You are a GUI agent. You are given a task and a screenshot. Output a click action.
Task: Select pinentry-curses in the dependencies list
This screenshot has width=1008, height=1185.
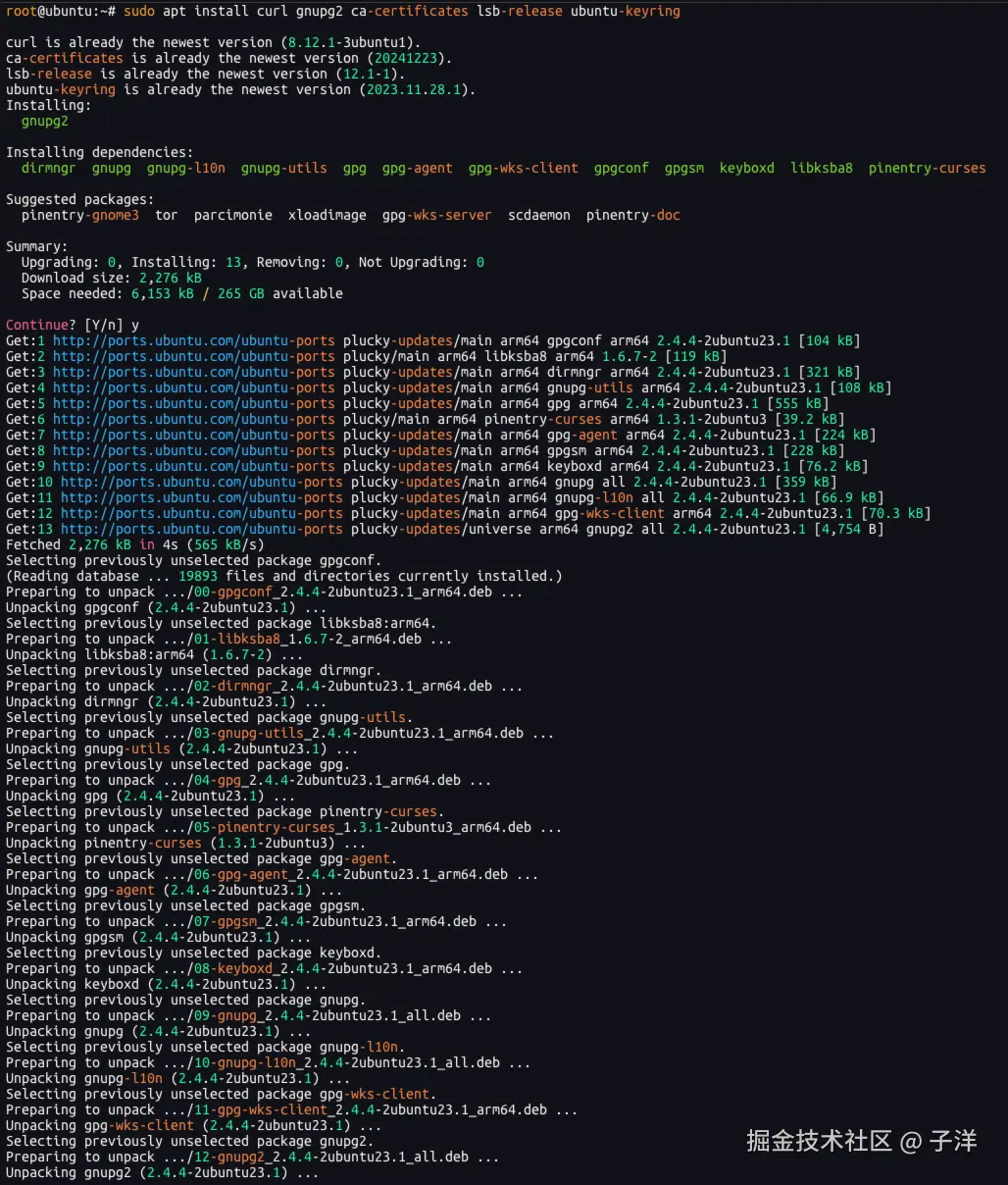click(928, 169)
